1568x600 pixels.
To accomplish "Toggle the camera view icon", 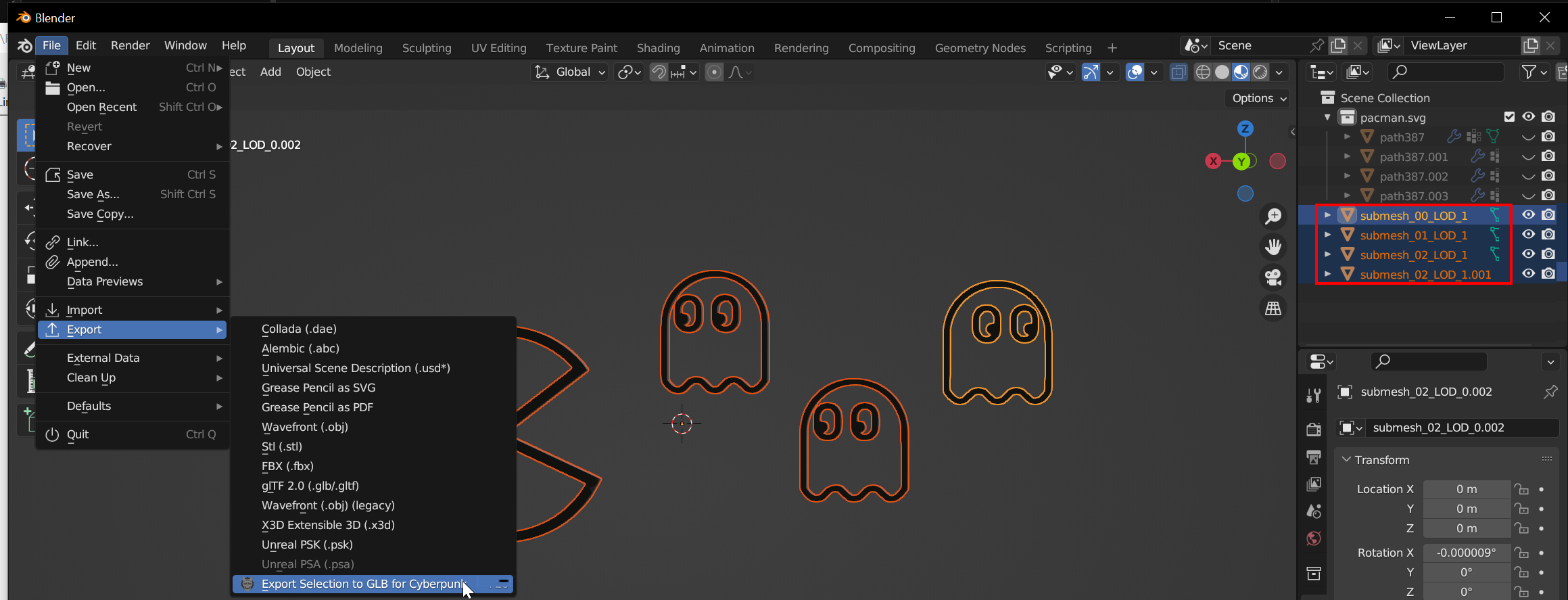I will coord(1273,277).
